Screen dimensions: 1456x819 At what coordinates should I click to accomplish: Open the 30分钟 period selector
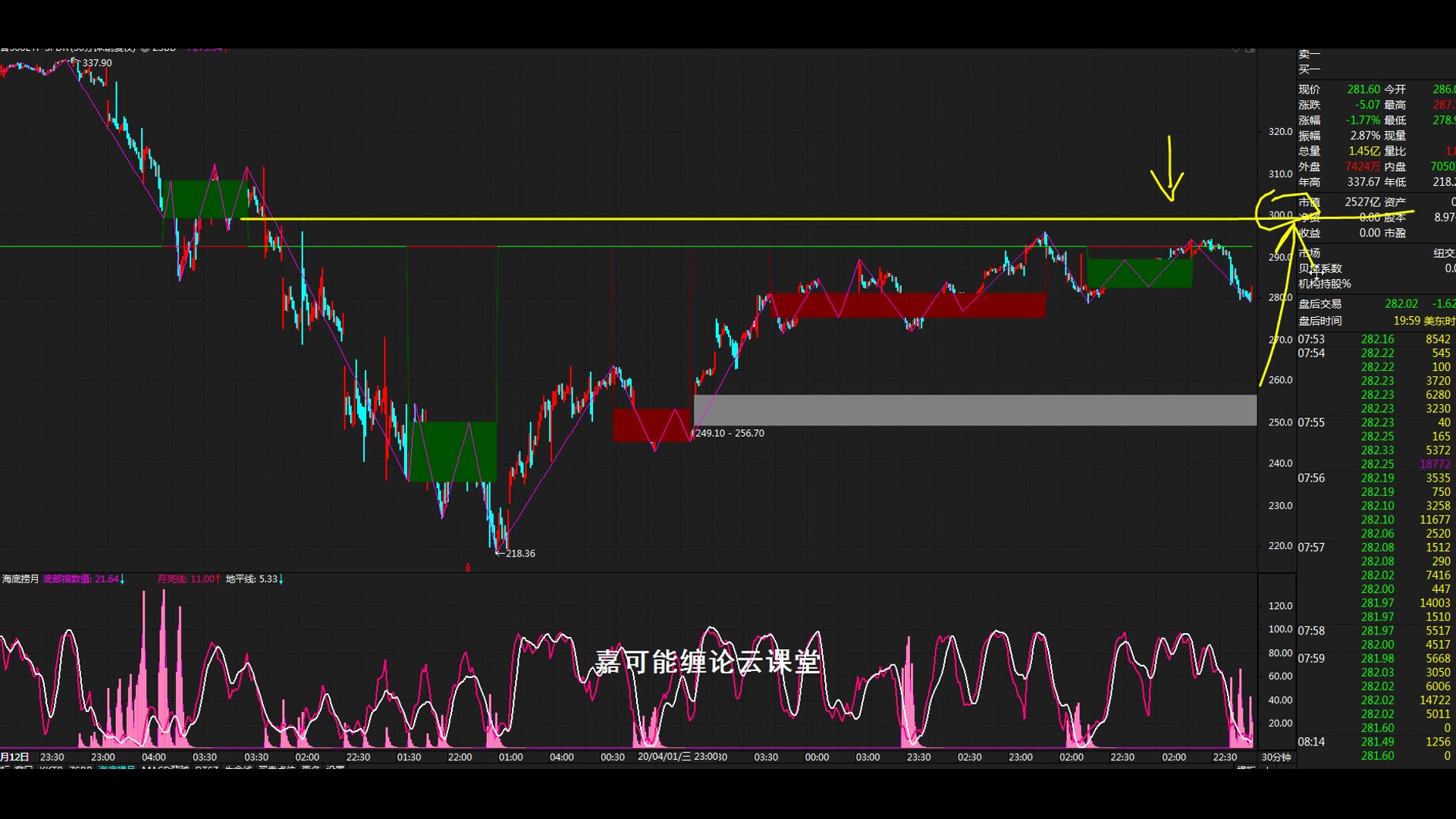pos(1276,757)
